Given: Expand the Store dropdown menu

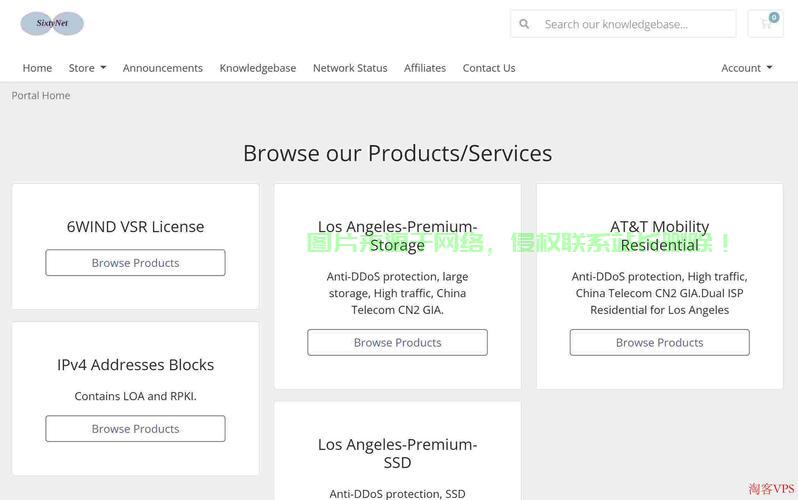Looking at the screenshot, I should click(x=87, y=68).
